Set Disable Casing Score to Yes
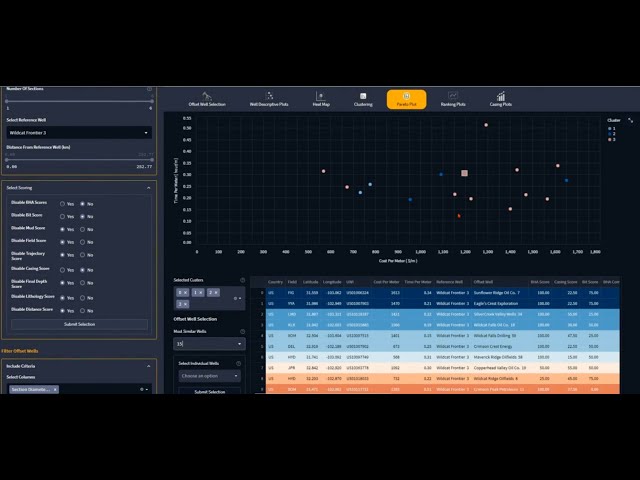 click(62, 270)
